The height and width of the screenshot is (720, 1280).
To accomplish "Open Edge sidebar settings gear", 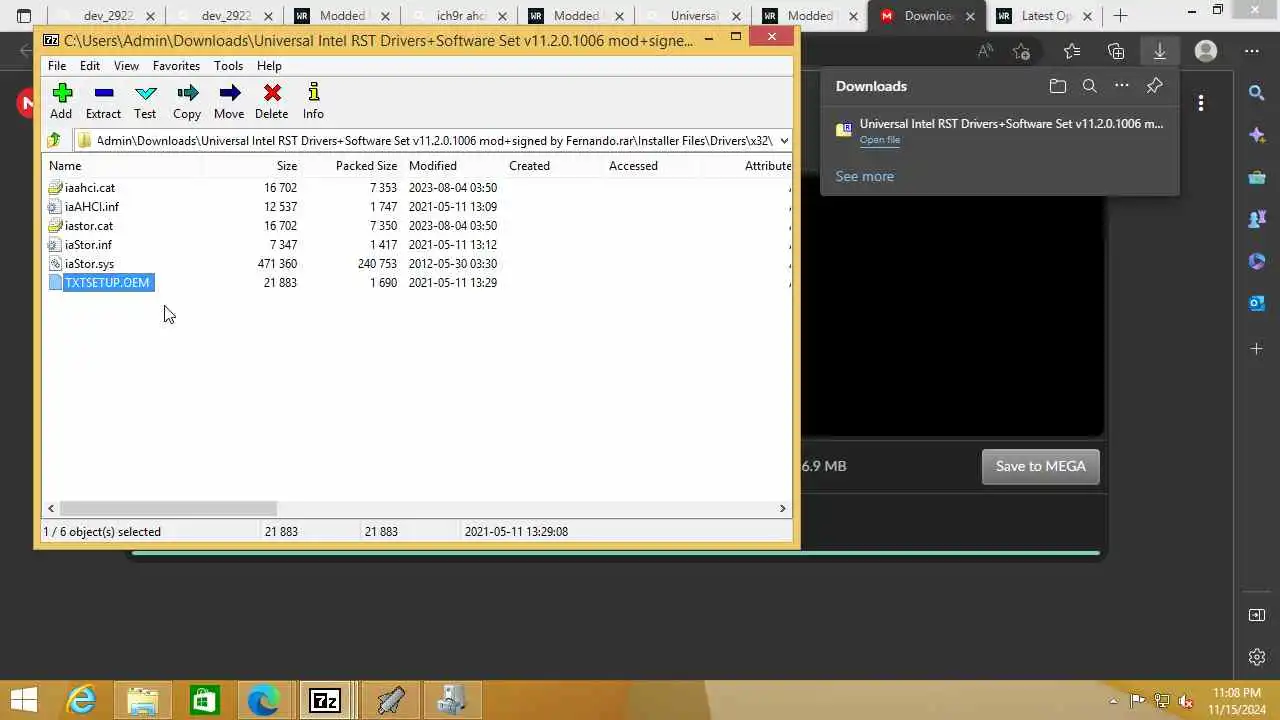I will [1257, 657].
